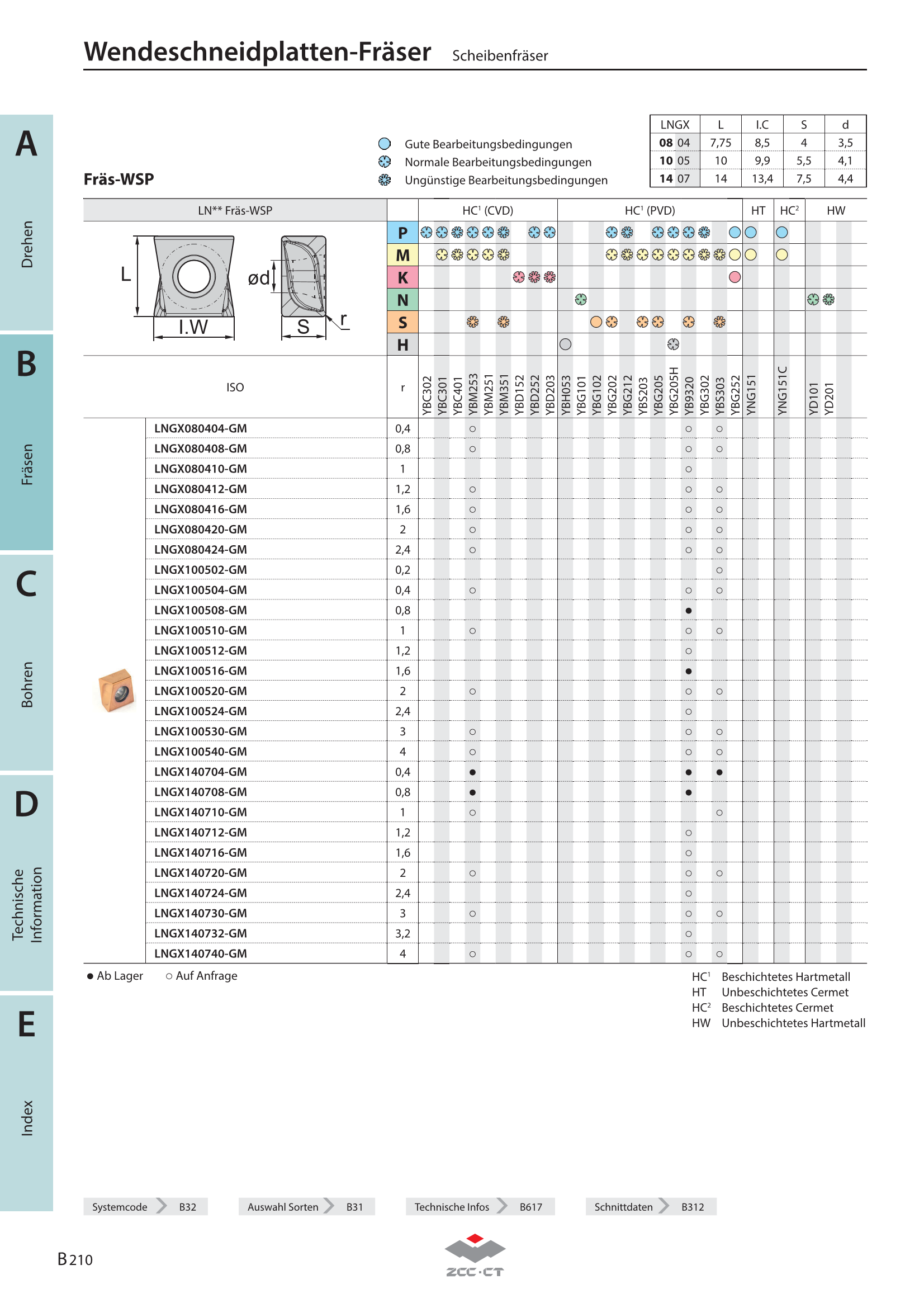Click the gray H-row circle under YBH053
Image resolution: width=924 pixels, height=1308 pixels.
(x=565, y=344)
